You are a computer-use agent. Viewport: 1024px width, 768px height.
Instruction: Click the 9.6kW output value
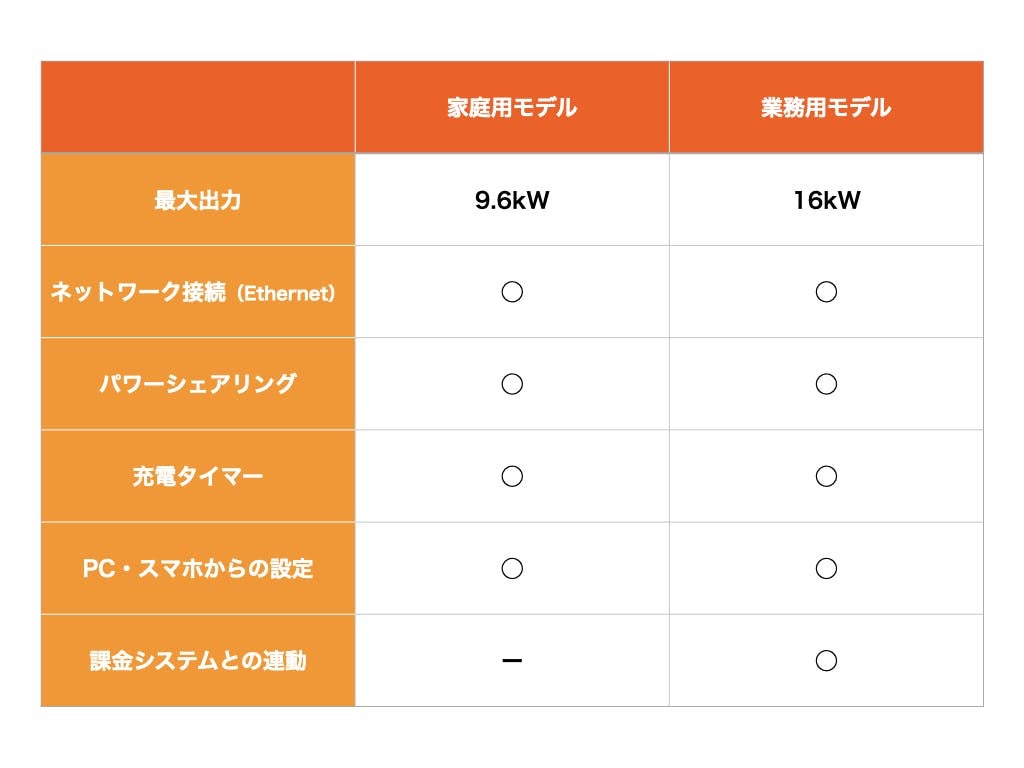(512, 200)
